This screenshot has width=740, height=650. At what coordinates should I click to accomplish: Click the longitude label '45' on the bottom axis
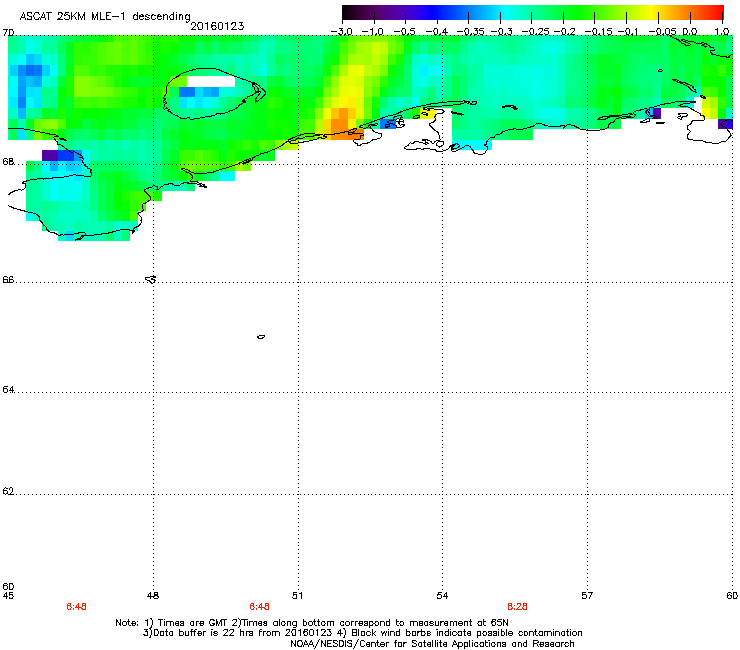tap(8, 596)
